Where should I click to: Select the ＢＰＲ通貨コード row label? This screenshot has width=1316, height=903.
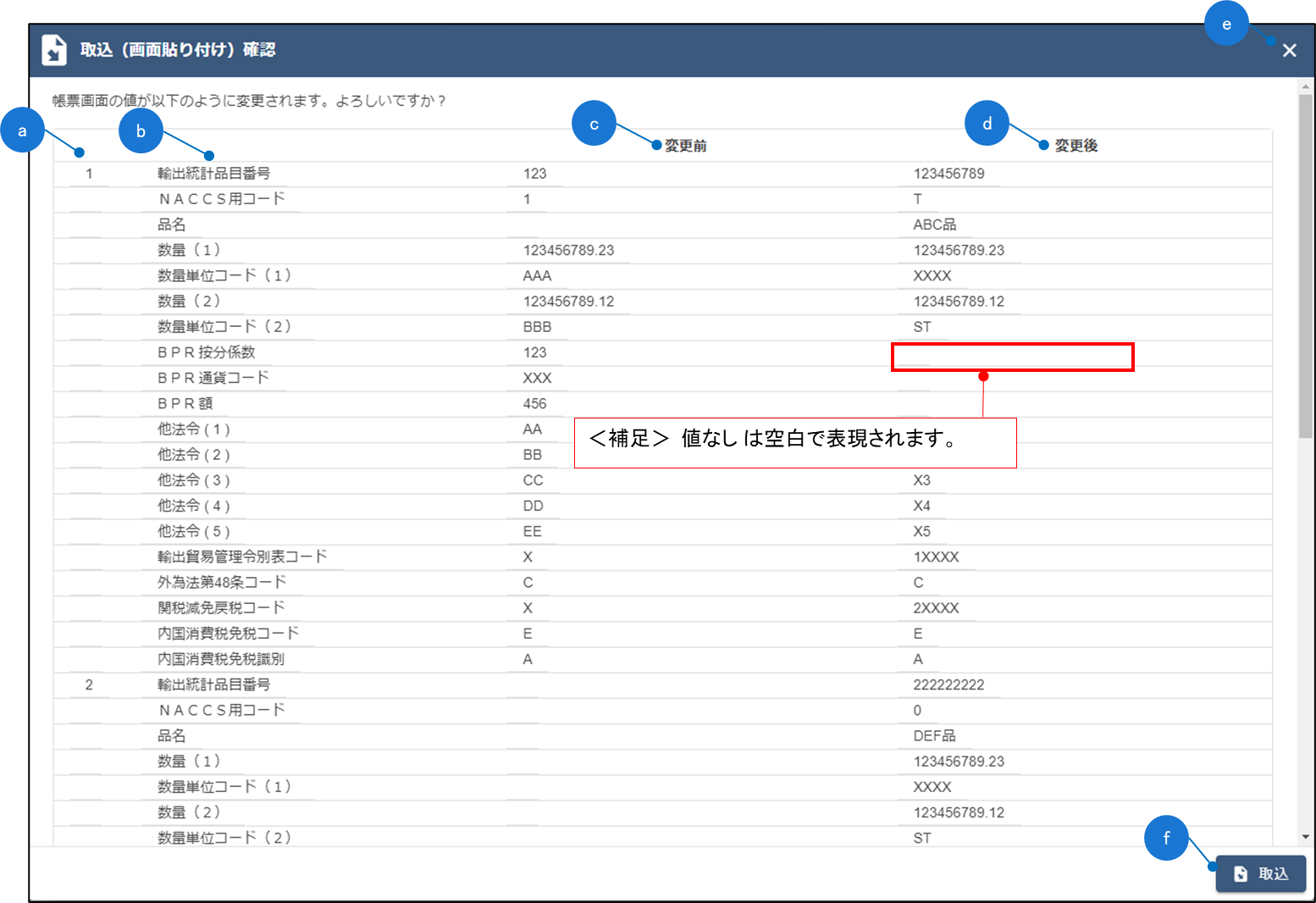tap(213, 378)
